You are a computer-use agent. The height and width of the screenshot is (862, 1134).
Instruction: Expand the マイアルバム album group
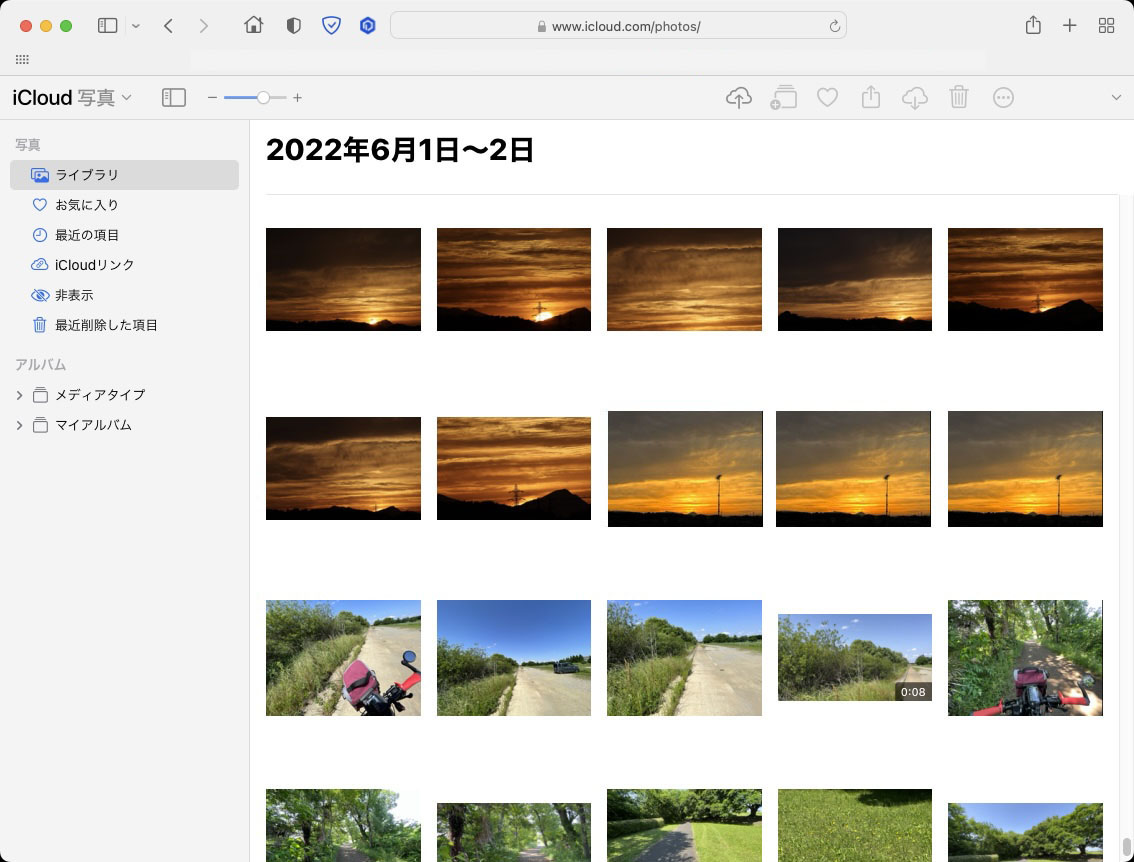click(20, 425)
